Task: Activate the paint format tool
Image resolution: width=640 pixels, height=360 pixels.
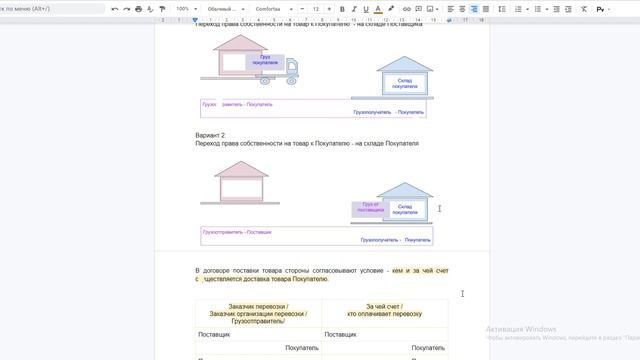Action: point(162,9)
